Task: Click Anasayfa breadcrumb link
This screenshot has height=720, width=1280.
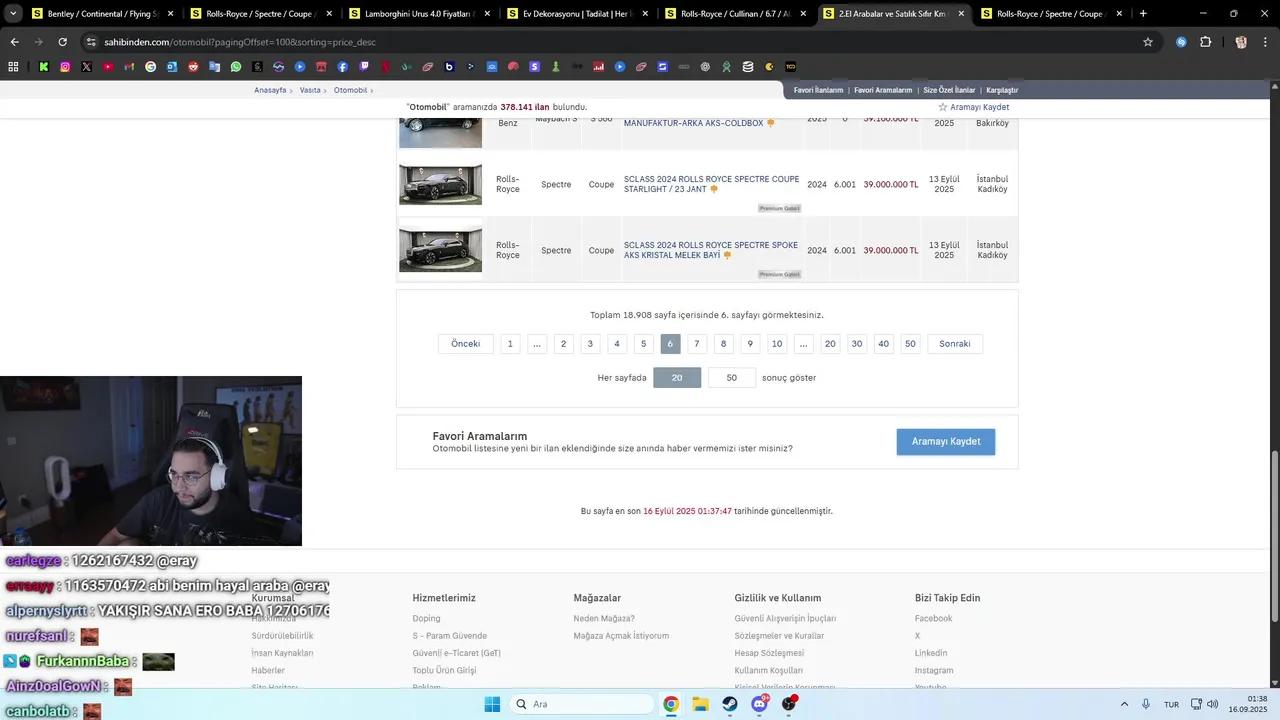Action: coord(270,90)
